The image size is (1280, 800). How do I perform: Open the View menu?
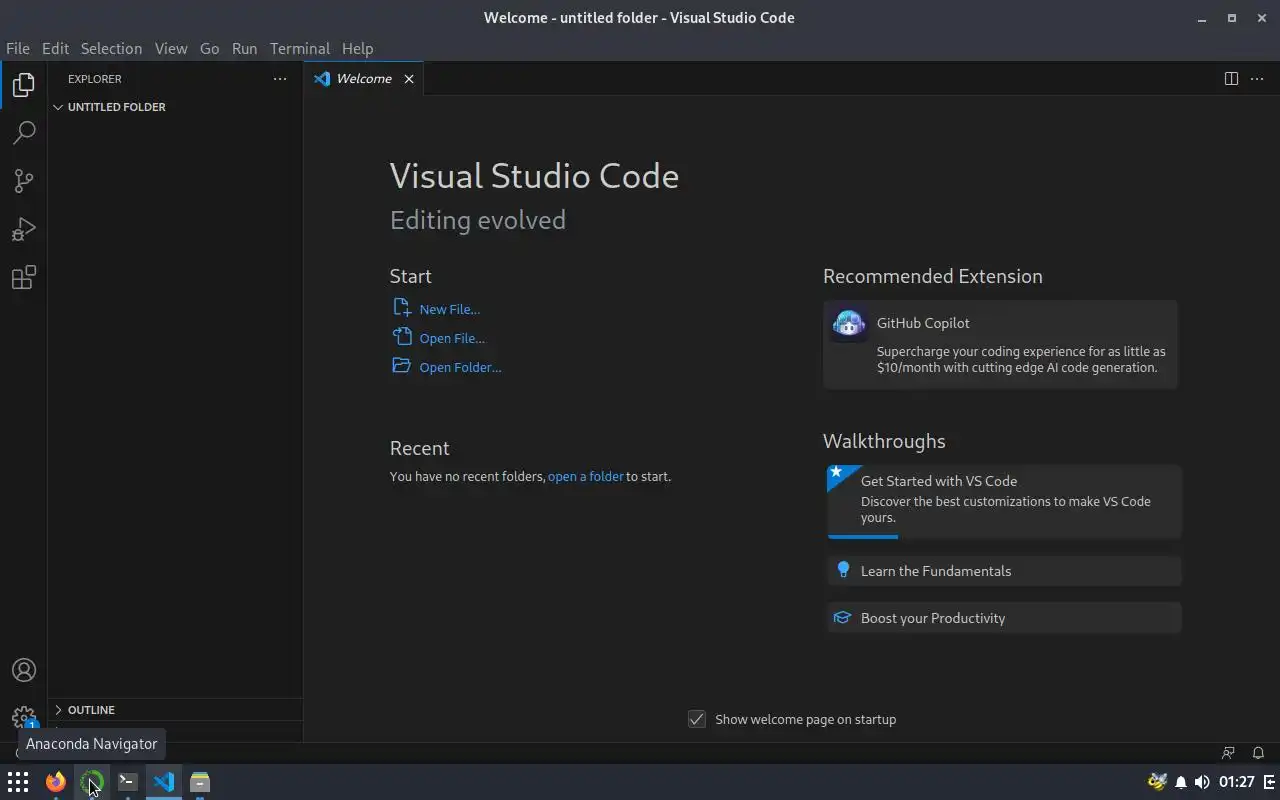tap(171, 48)
